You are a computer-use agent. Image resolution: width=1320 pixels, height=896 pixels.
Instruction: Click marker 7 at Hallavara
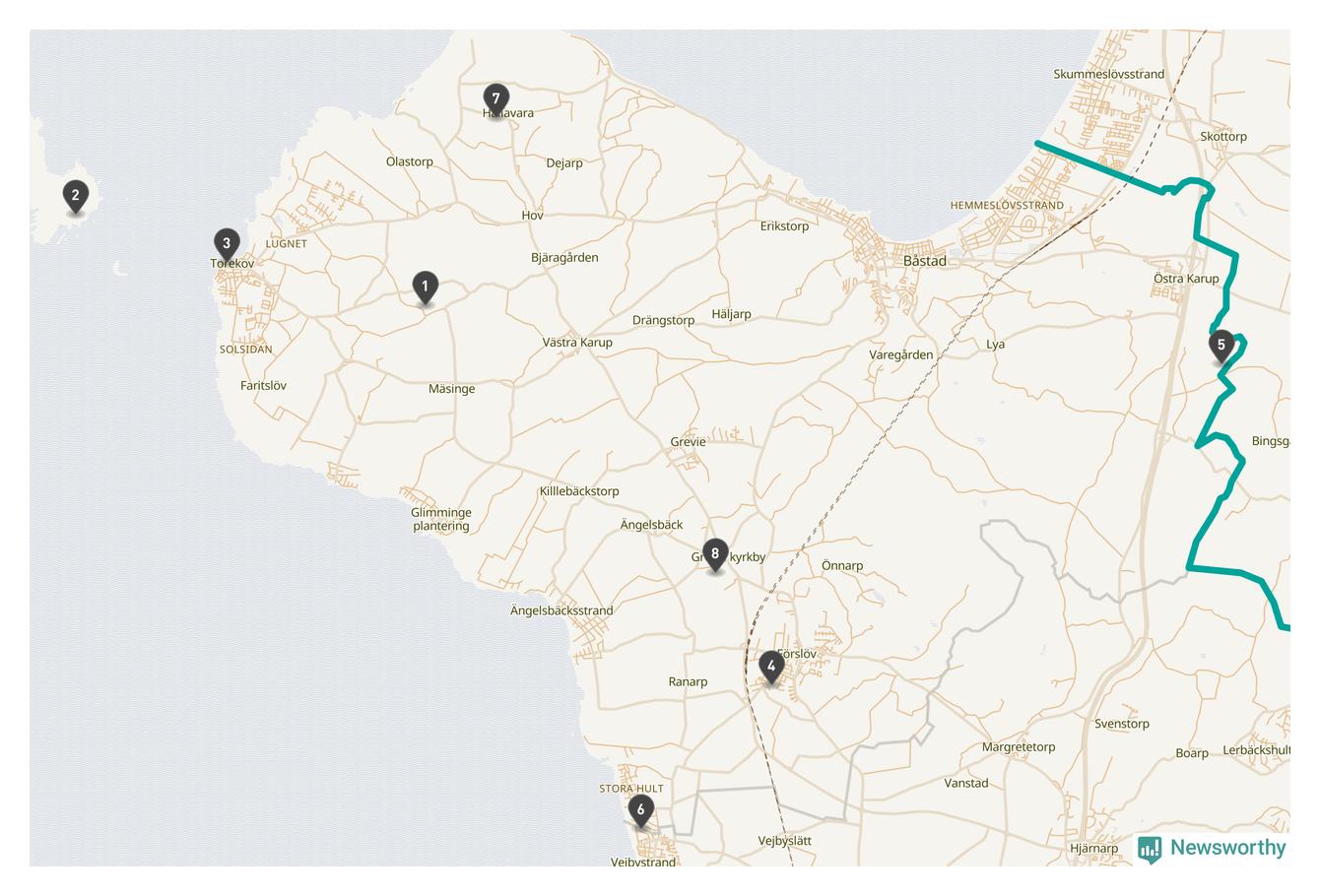496,99
